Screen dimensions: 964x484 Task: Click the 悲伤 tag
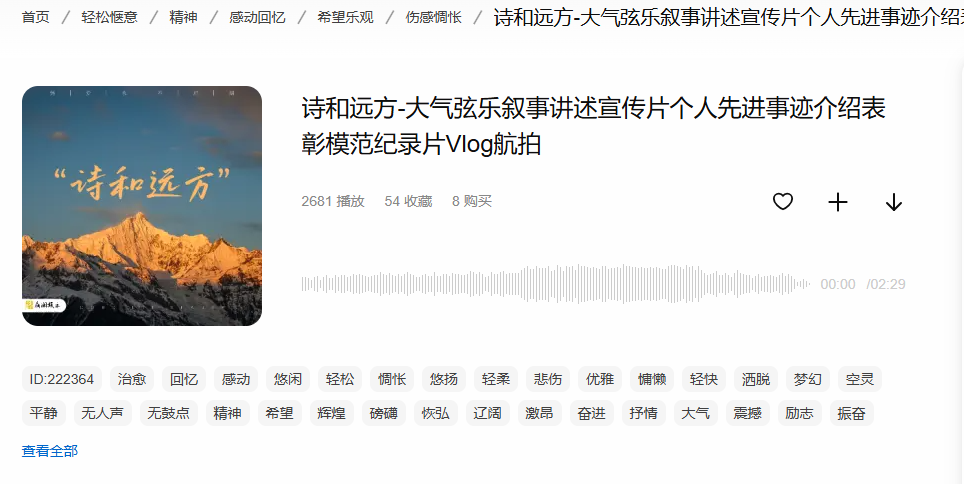[x=548, y=379]
